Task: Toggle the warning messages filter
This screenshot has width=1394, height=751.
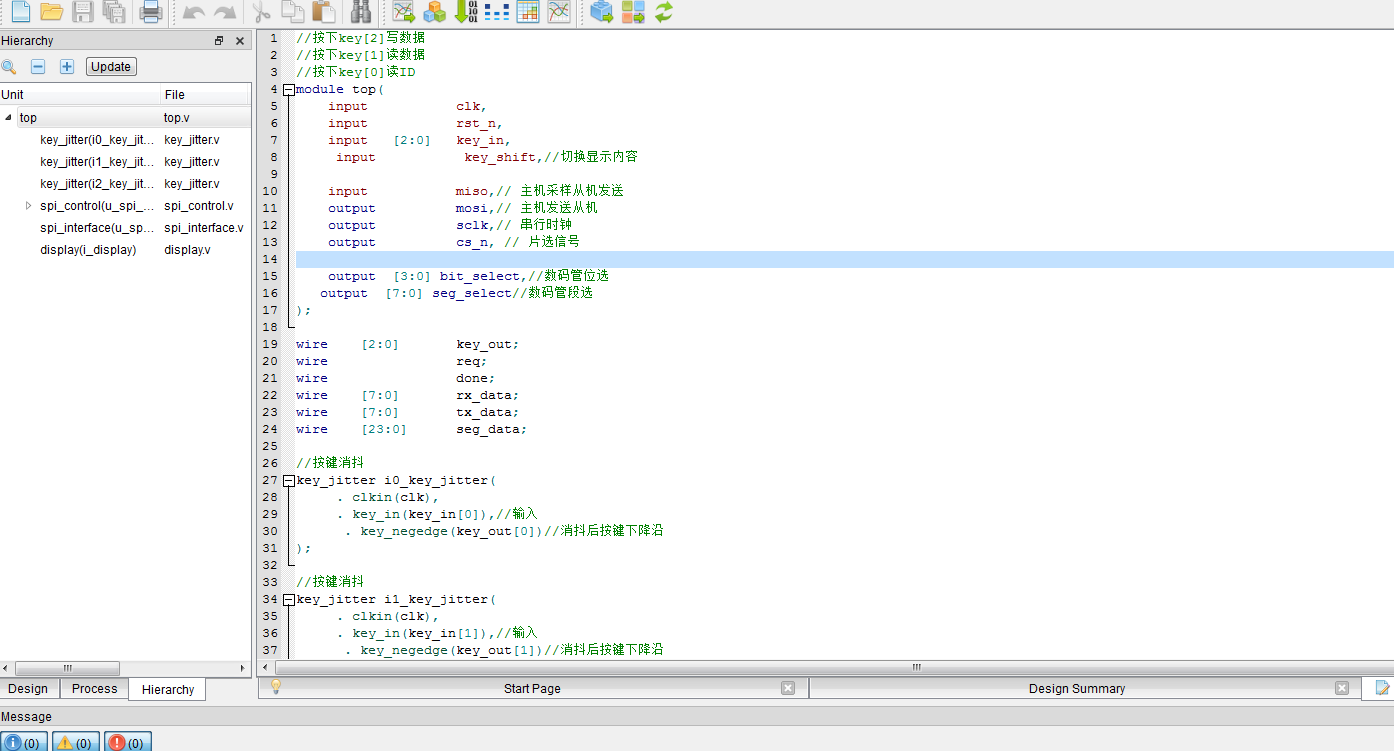Action: coord(75,742)
